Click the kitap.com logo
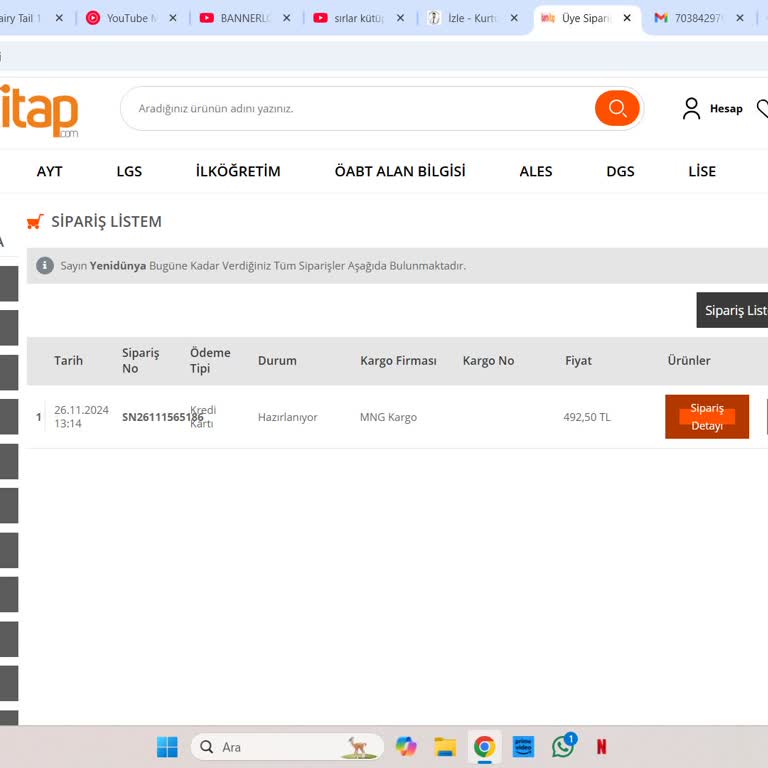 pos(39,111)
